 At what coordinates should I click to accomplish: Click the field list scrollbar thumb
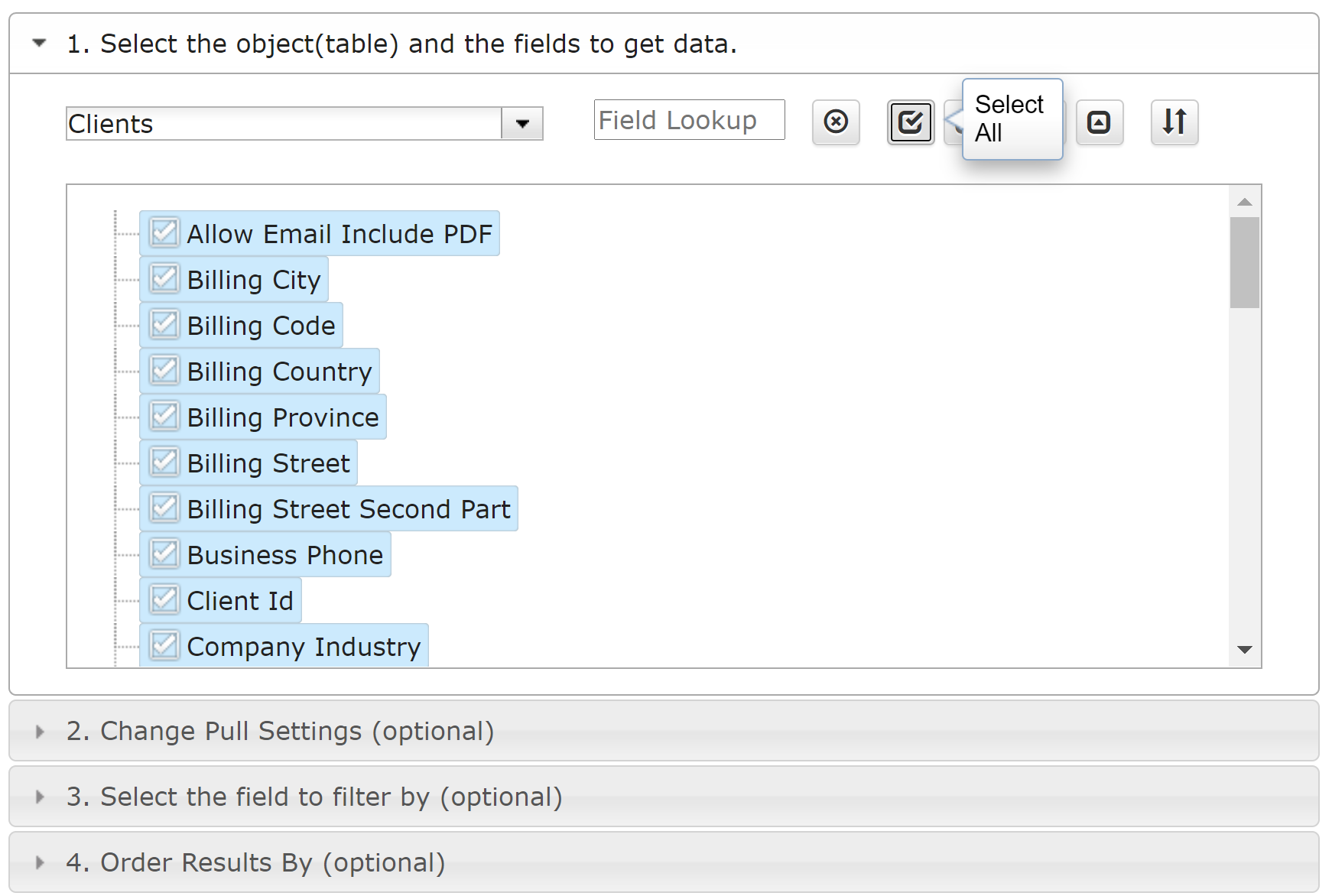coord(1245,262)
